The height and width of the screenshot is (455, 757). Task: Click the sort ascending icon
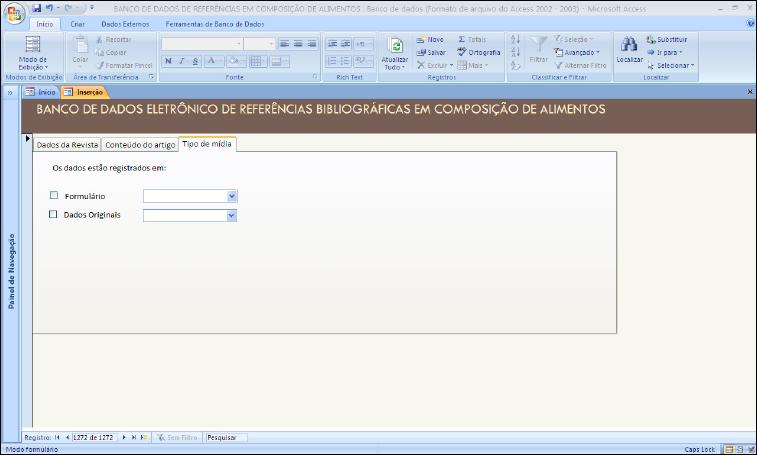click(516, 40)
